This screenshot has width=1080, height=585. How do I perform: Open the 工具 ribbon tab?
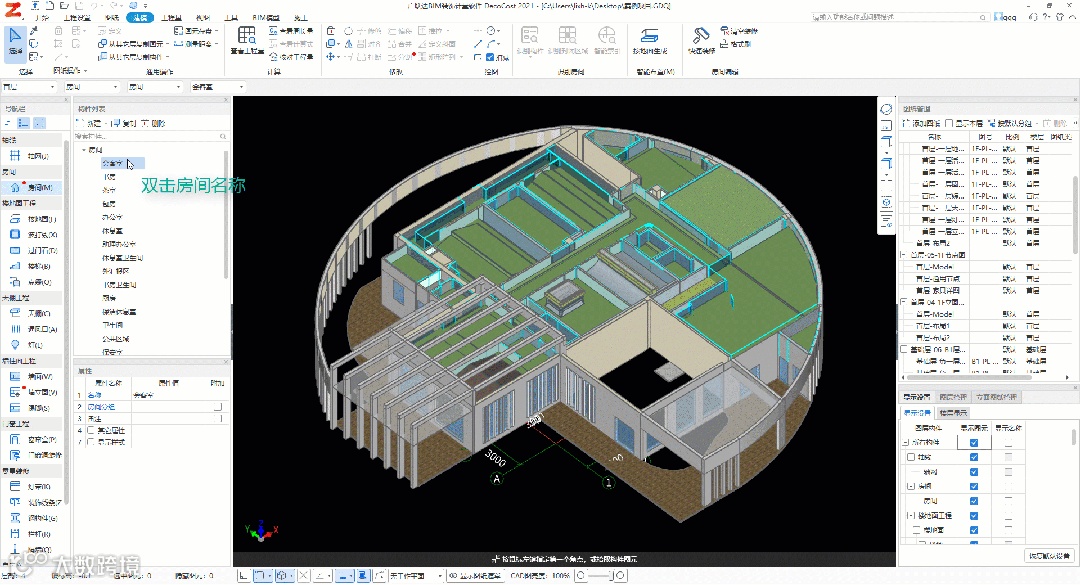click(231, 18)
